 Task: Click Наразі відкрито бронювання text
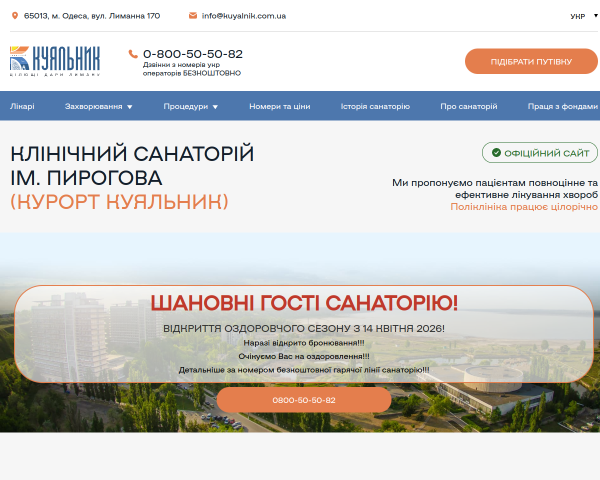coord(304,343)
